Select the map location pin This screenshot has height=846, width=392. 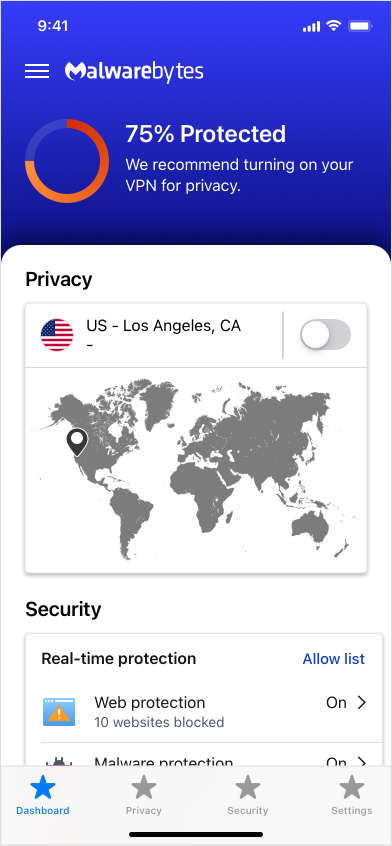(x=77, y=442)
